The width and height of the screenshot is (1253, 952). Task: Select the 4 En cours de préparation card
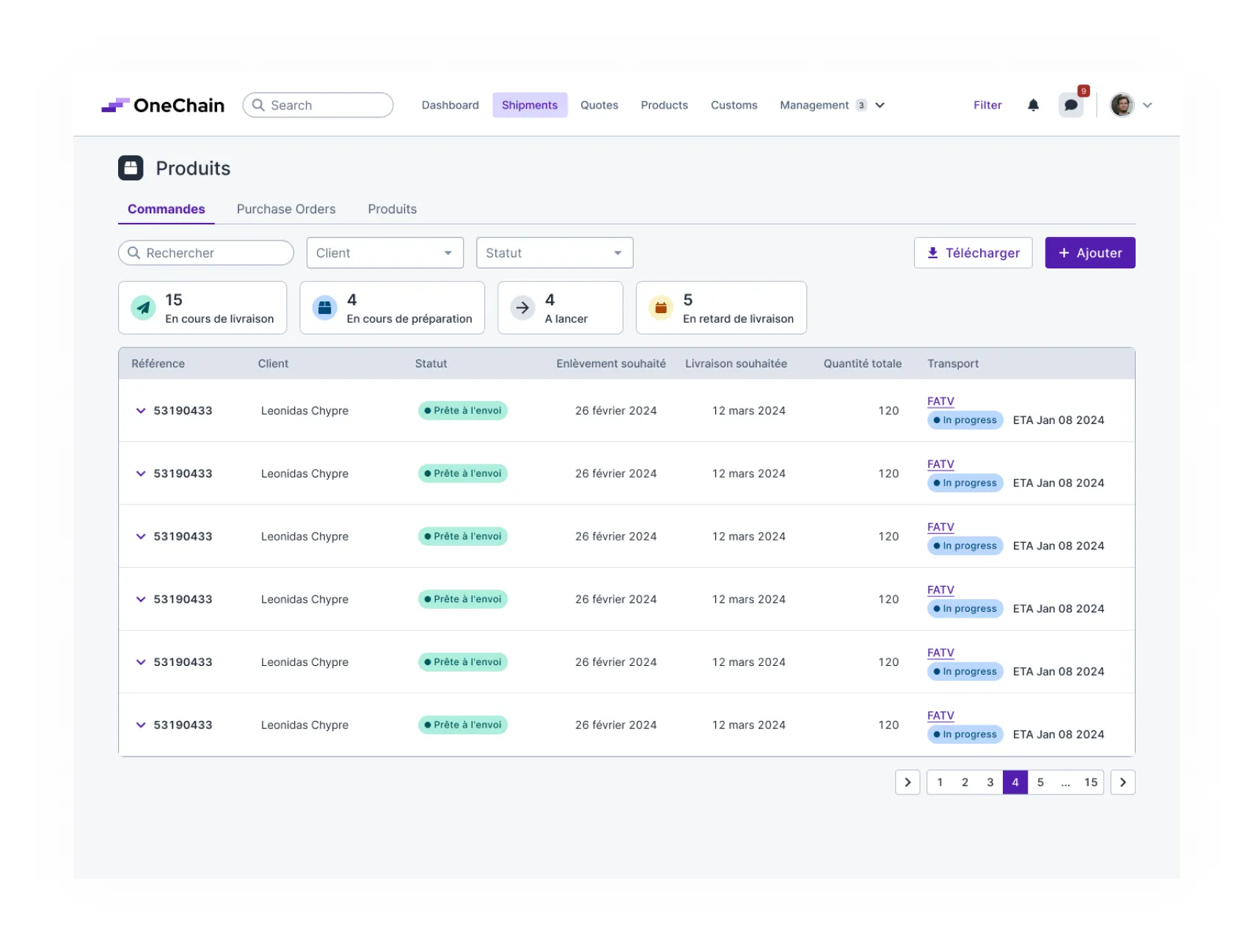click(x=392, y=308)
